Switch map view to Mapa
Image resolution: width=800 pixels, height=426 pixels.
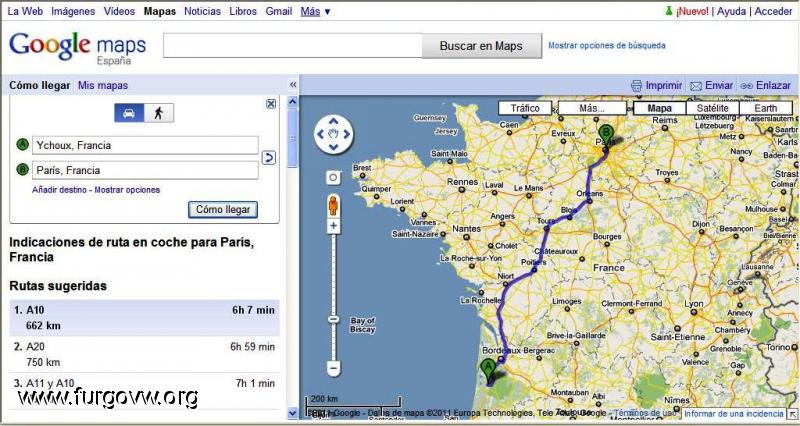(x=659, y=108)
